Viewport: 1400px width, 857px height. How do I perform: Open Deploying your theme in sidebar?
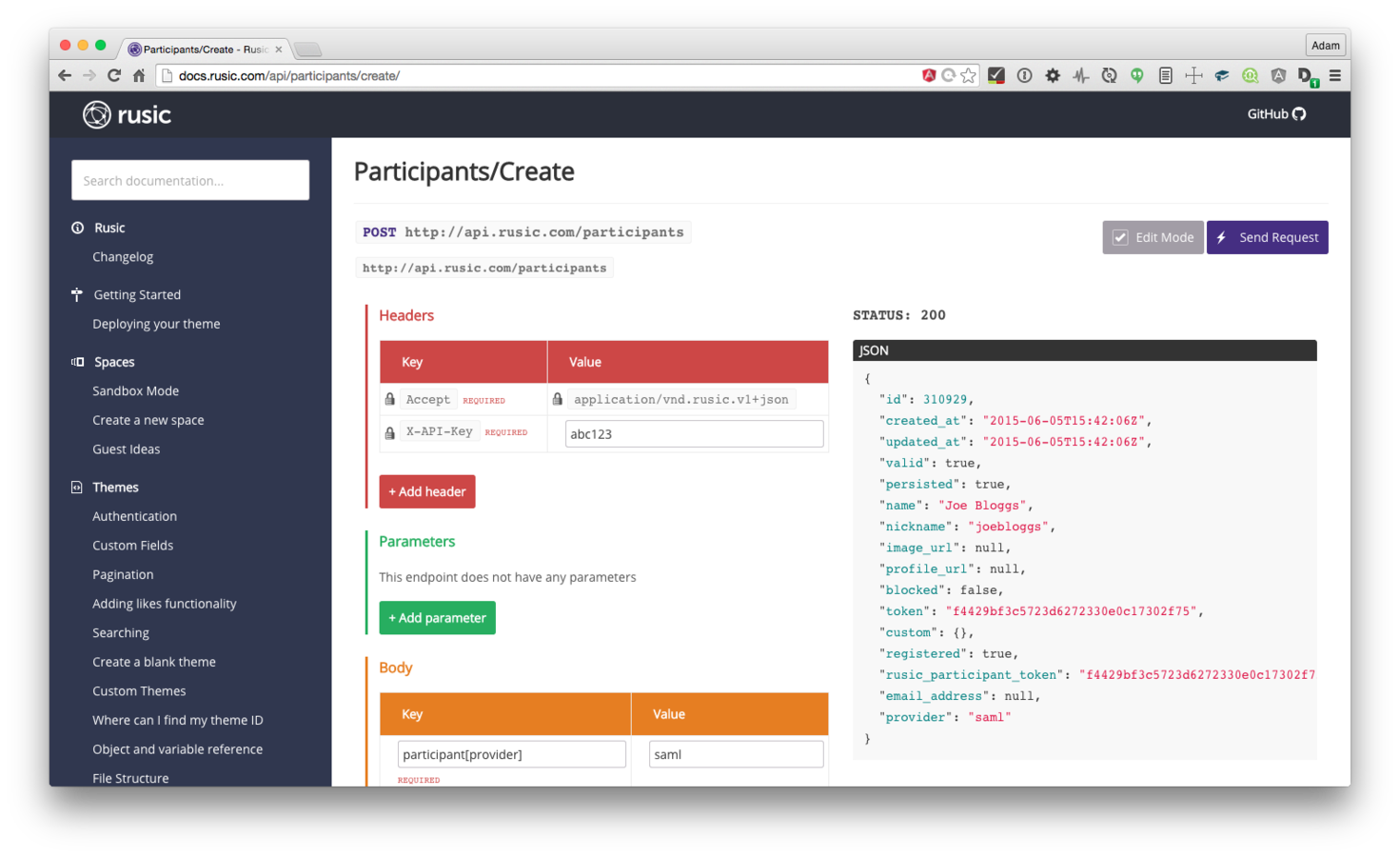pyautogui.click(x=156, y=324)
